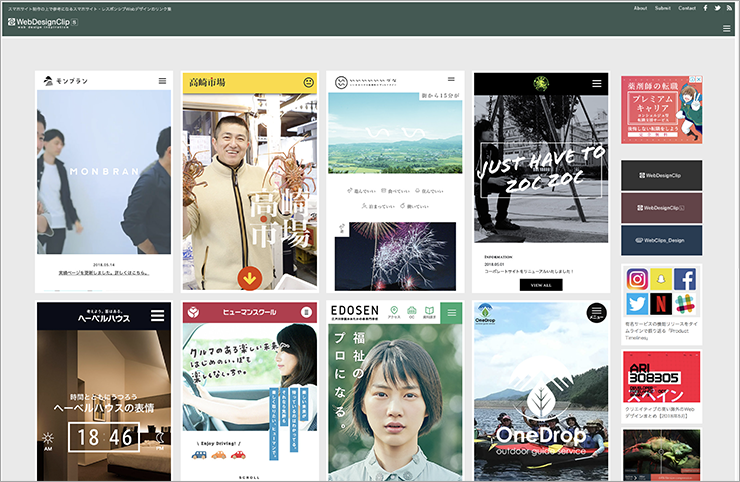Open the chameleon image thumbnail in sidebar
Viewport: 740px width, 482px height.
[x=662, y=455]
